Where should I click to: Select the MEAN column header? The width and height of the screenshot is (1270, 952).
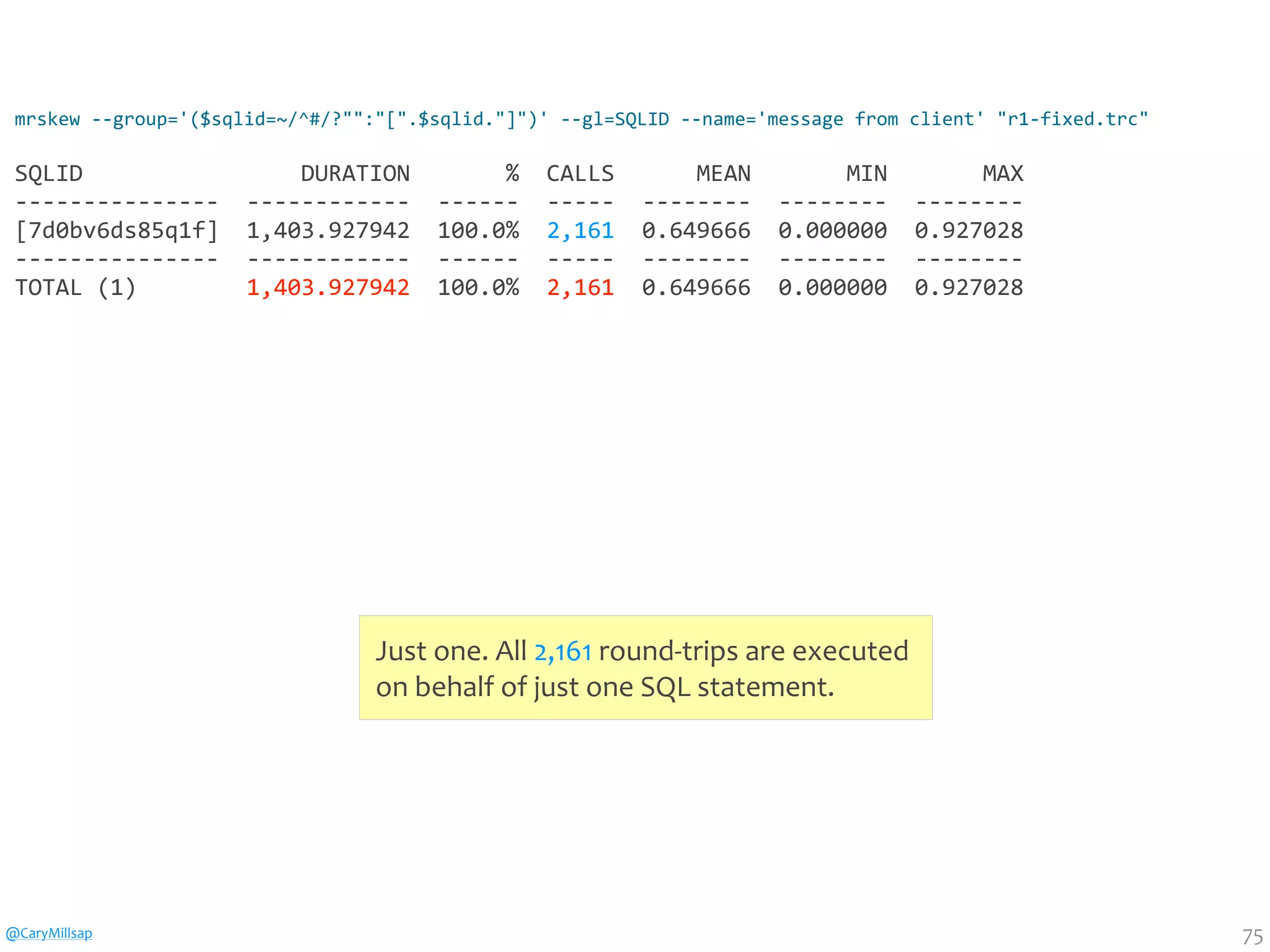click(723, 174)
